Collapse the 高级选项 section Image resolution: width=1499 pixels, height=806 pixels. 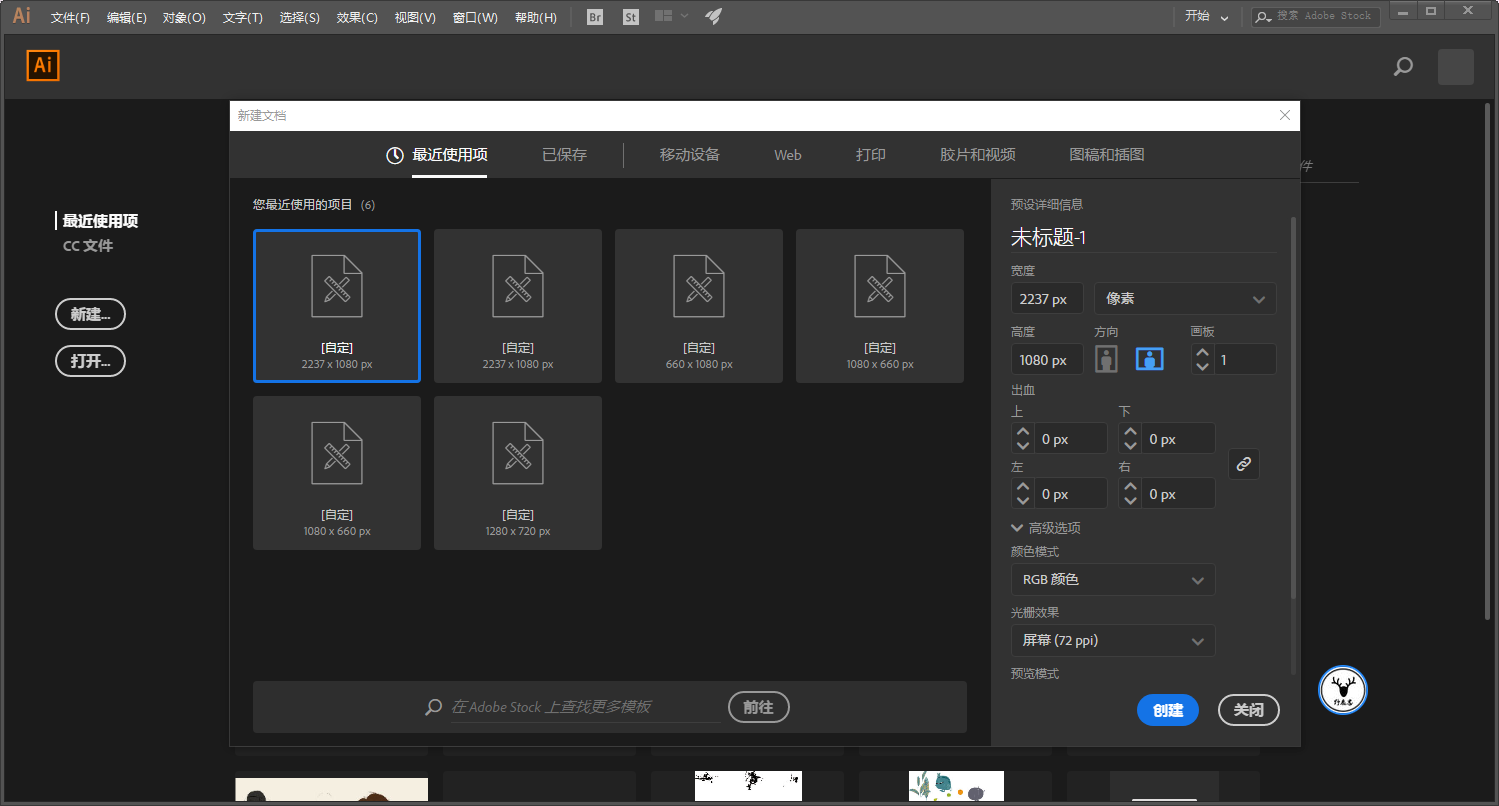pos(1046,528)
